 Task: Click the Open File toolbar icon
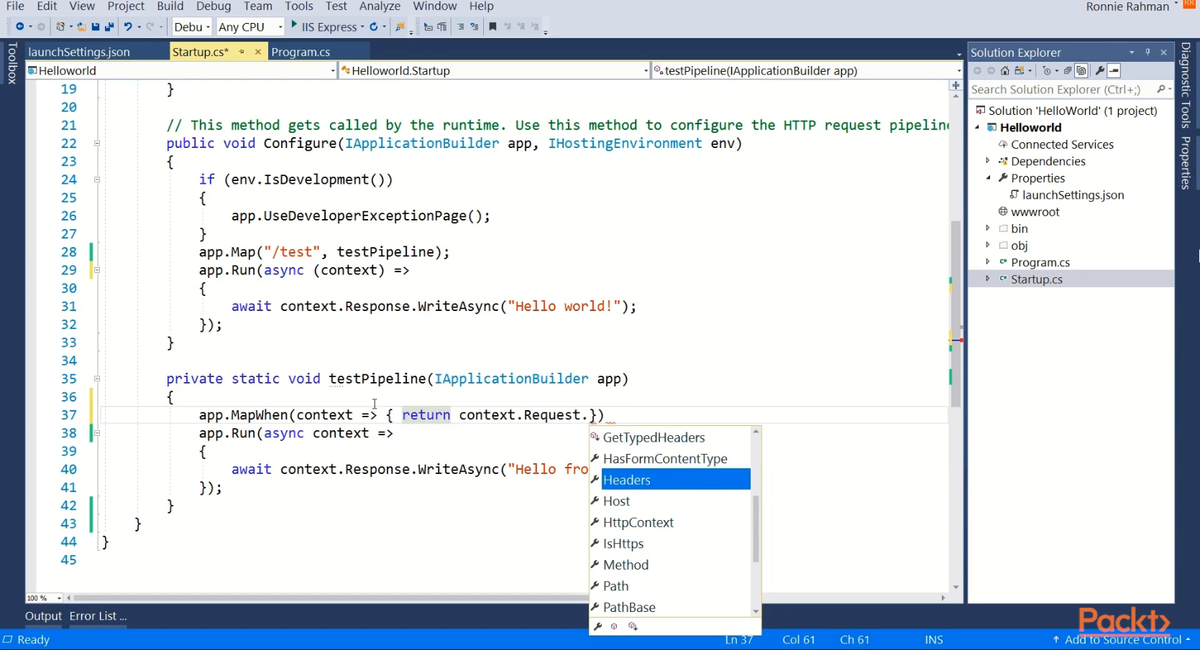[x=82, y=26]
